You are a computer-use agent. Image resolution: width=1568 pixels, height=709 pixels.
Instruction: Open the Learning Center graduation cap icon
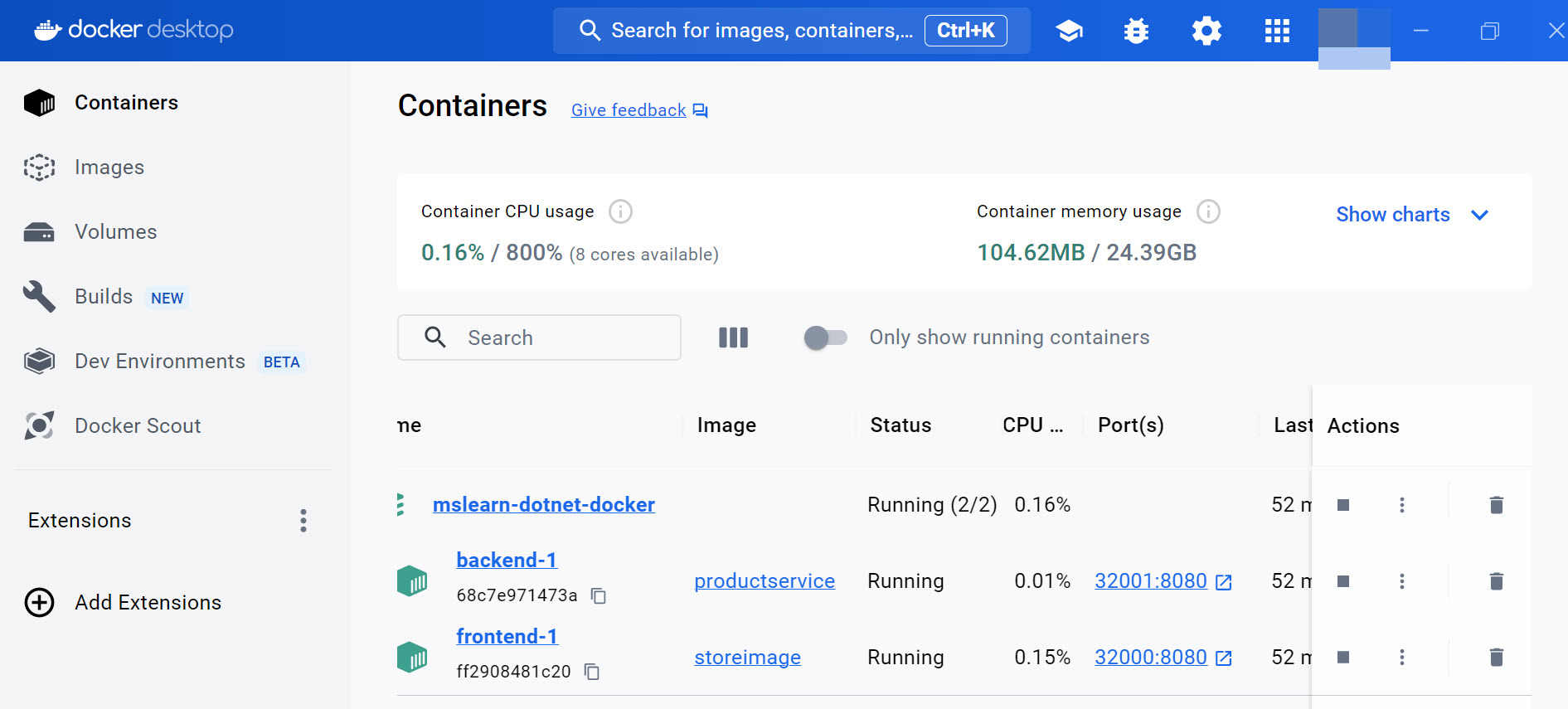[1069, 31]
